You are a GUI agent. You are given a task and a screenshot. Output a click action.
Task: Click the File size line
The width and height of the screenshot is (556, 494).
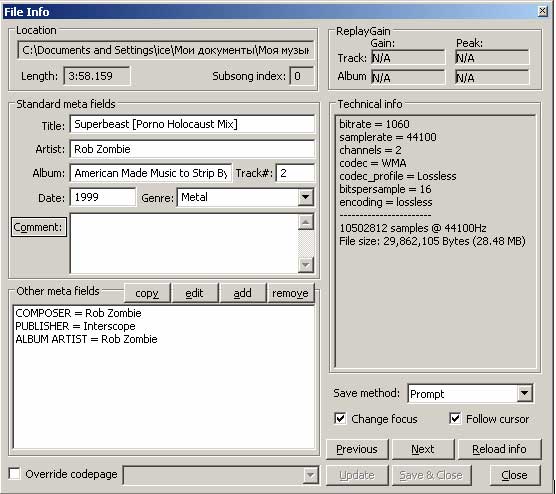(x=432, y=241)
